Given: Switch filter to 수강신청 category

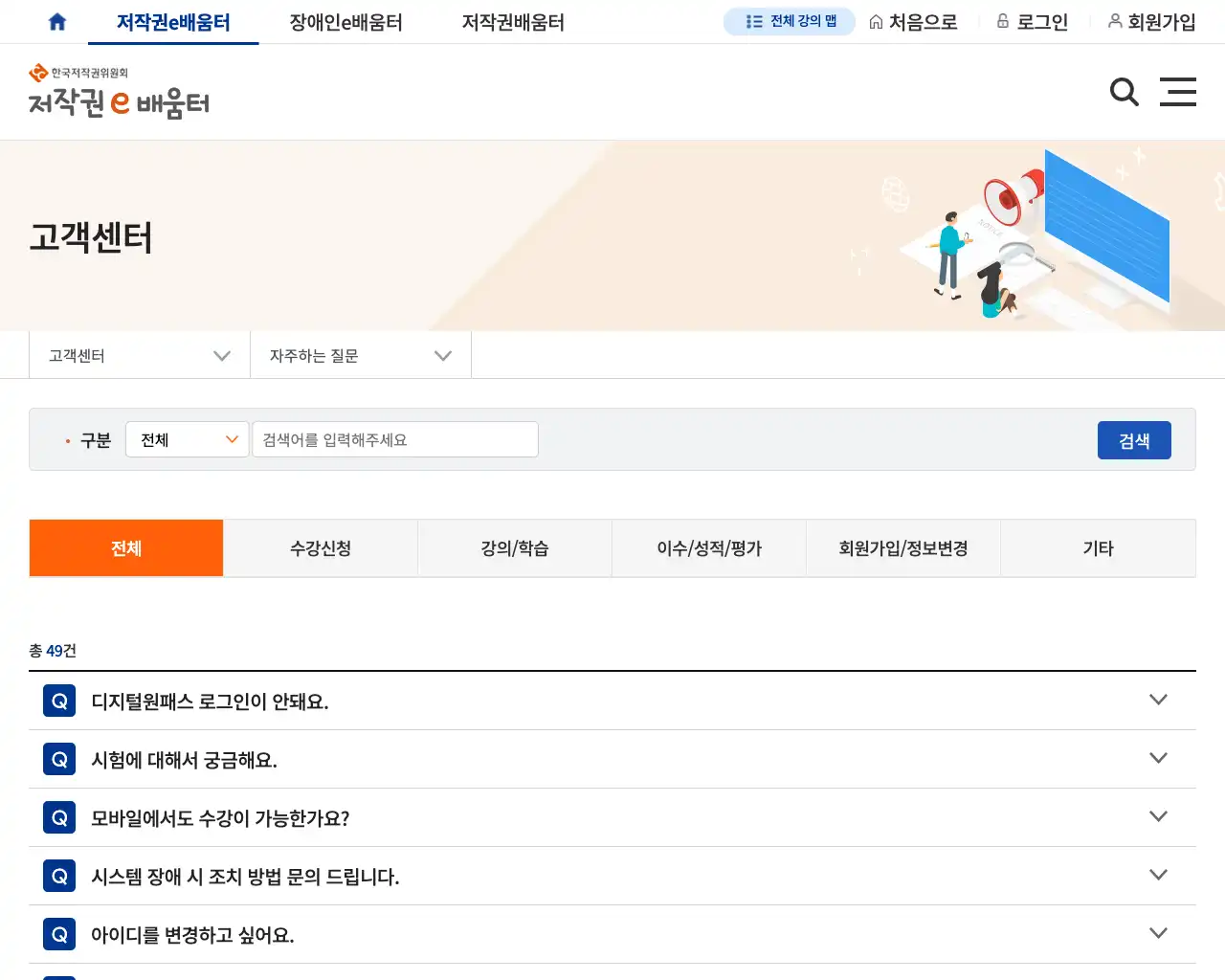Looking at the screenshot, I should coord(320,547).
